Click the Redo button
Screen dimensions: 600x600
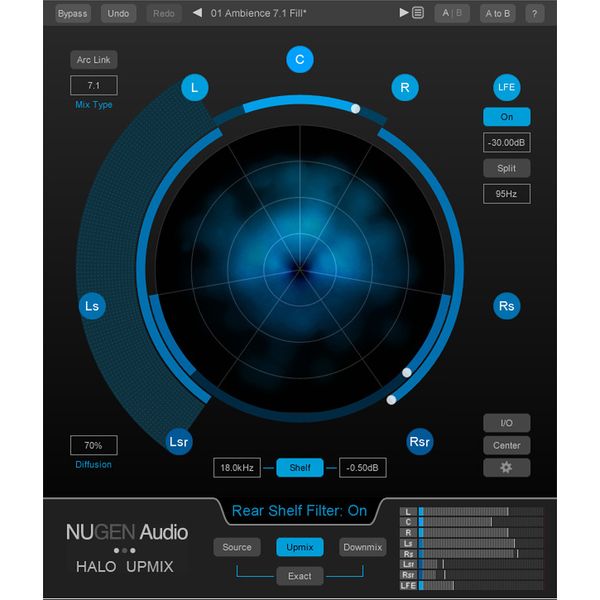pos(164,14)
